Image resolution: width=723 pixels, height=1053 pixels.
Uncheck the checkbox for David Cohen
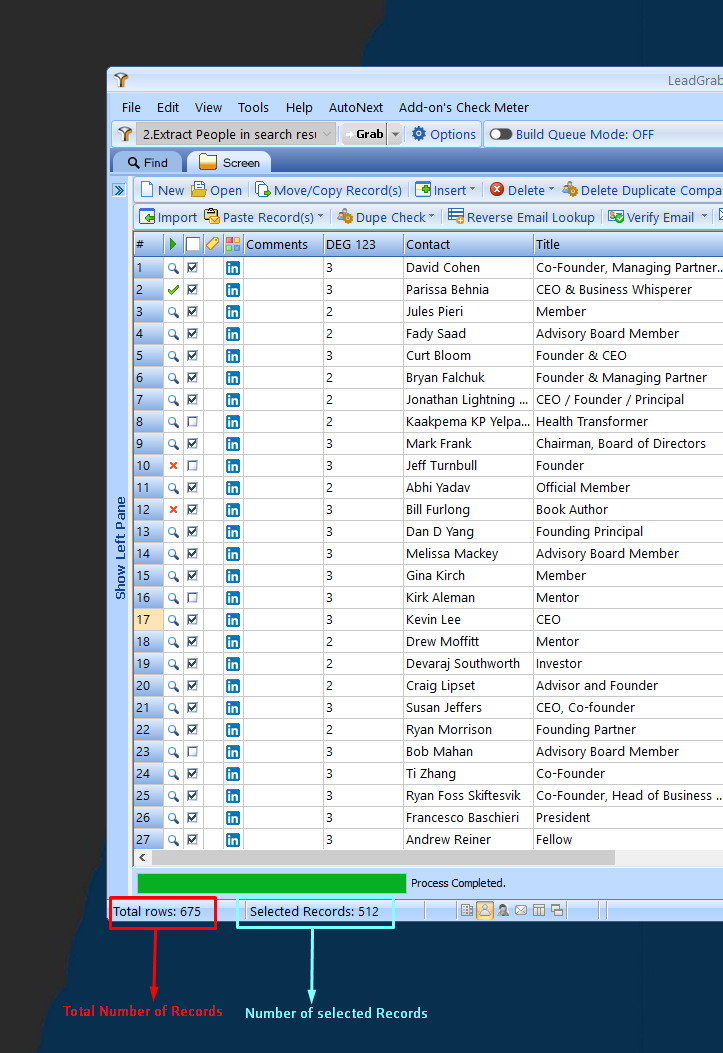(193, 268)
